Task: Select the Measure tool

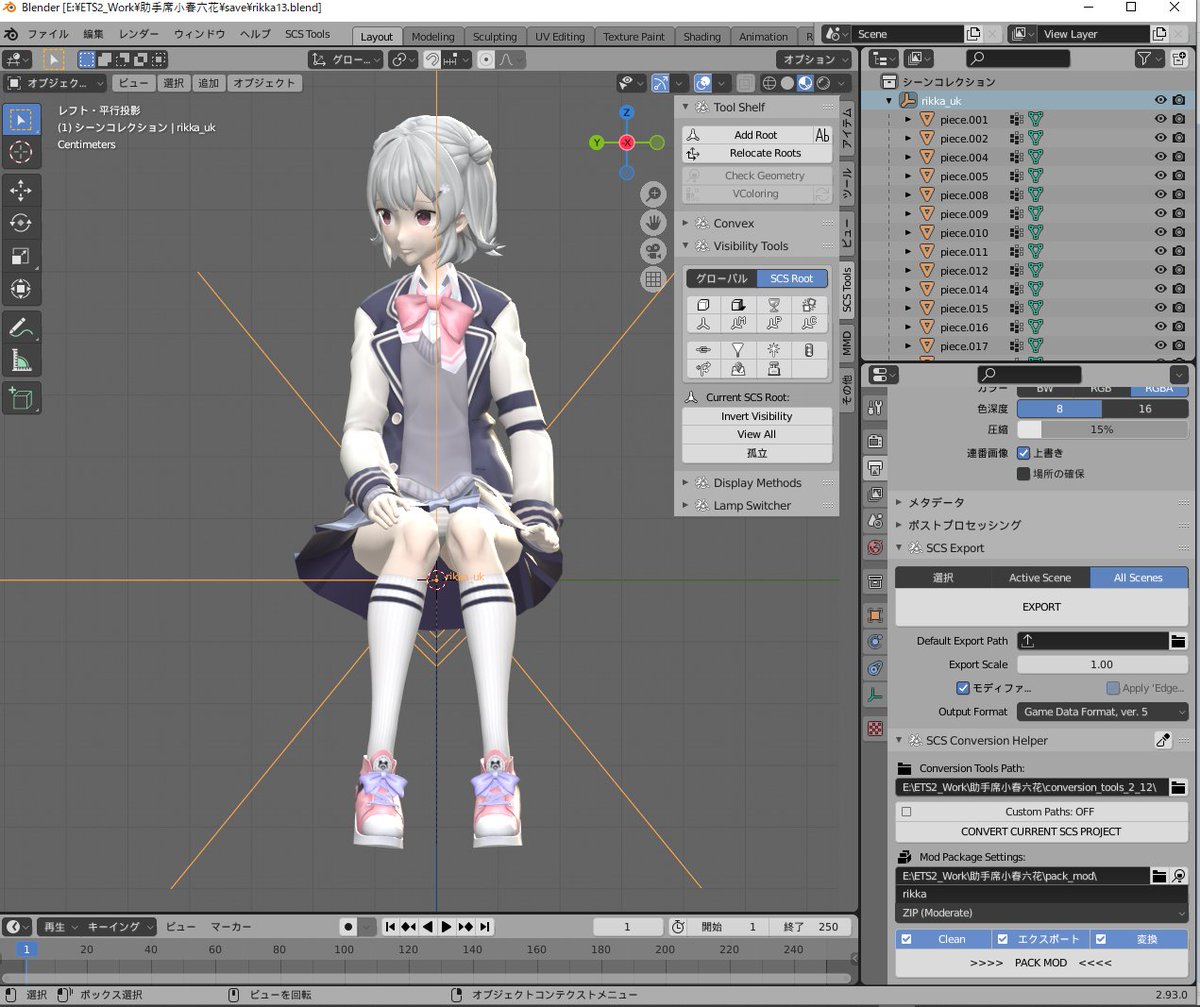Action: click(21, 359)
